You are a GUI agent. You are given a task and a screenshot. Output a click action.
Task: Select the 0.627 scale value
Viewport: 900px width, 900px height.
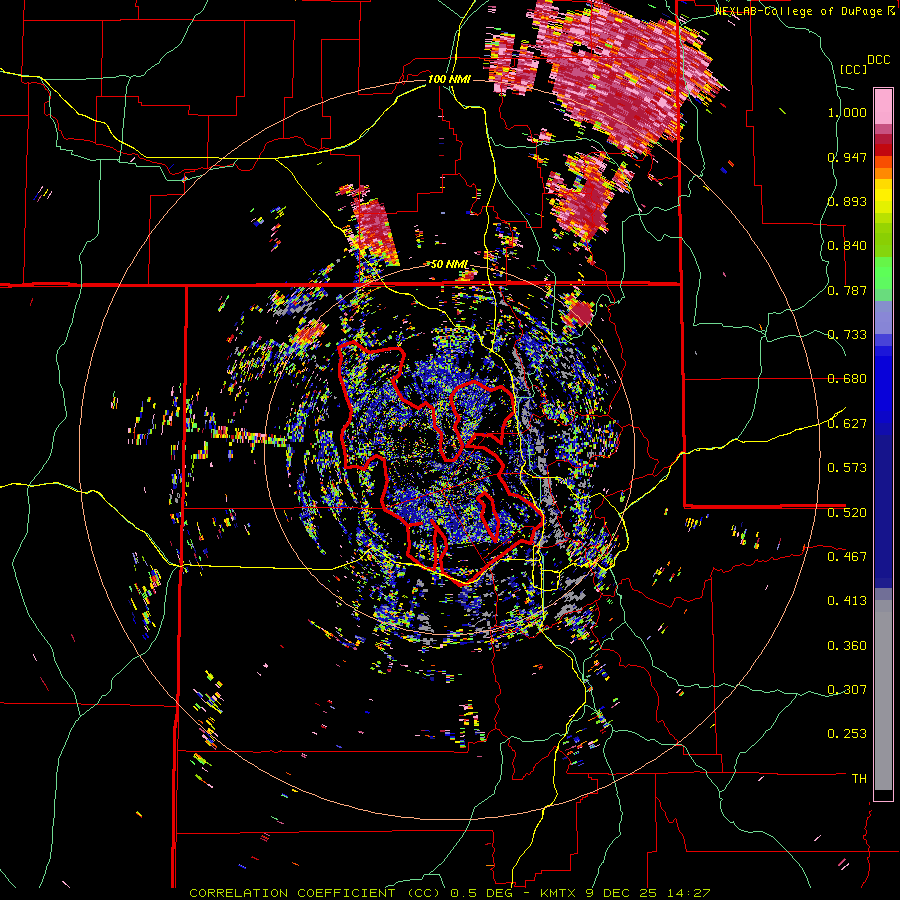click(847, 424)
